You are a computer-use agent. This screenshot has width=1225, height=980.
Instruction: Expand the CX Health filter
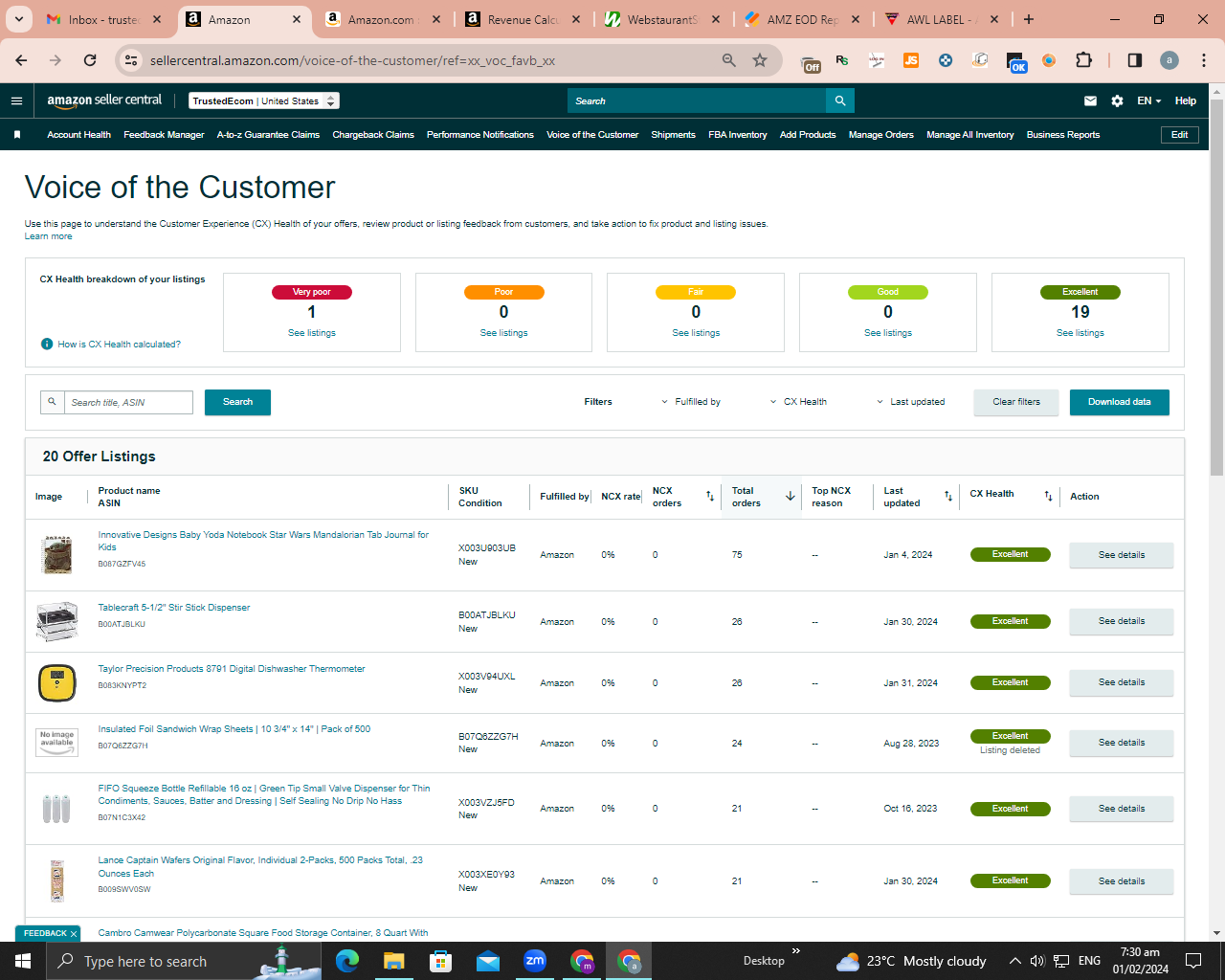point(798,402)
